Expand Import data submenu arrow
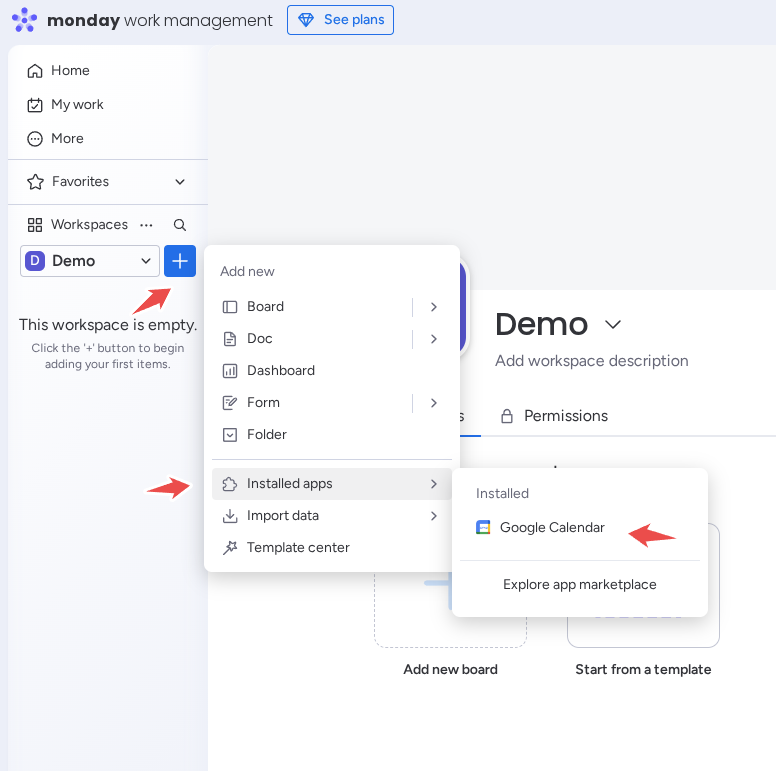 tap(434, 516)
